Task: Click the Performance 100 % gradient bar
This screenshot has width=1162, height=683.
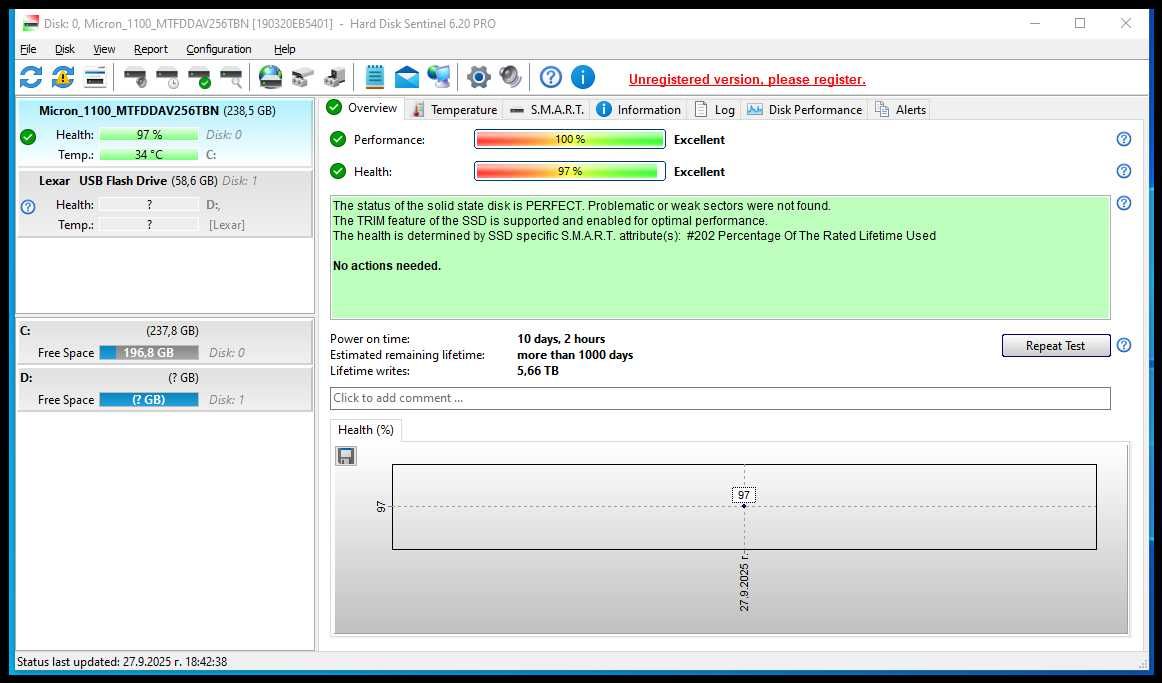Action: click(x=569, y=139)
